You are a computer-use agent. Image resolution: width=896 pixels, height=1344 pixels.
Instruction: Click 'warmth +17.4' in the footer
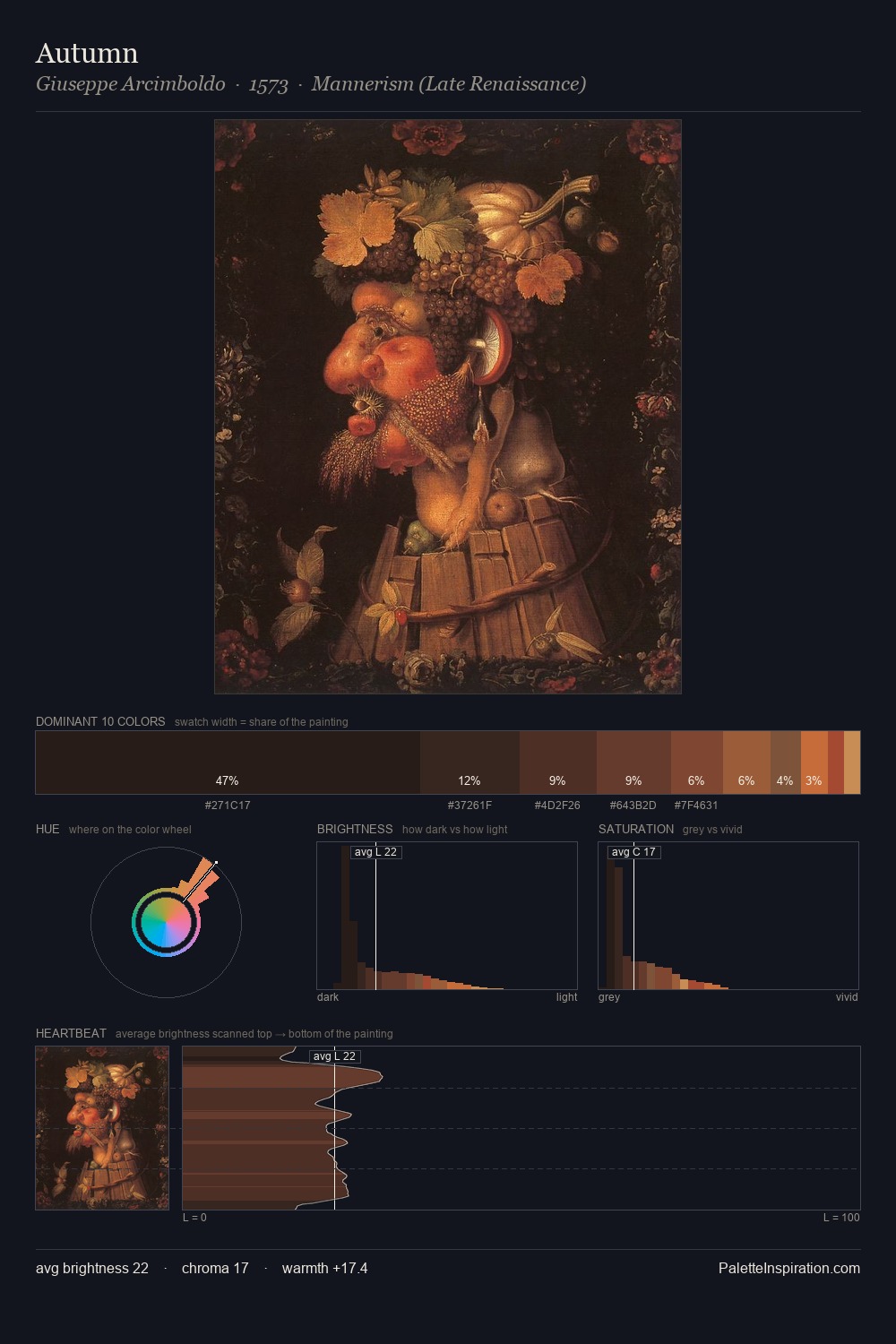(324, 1268)
